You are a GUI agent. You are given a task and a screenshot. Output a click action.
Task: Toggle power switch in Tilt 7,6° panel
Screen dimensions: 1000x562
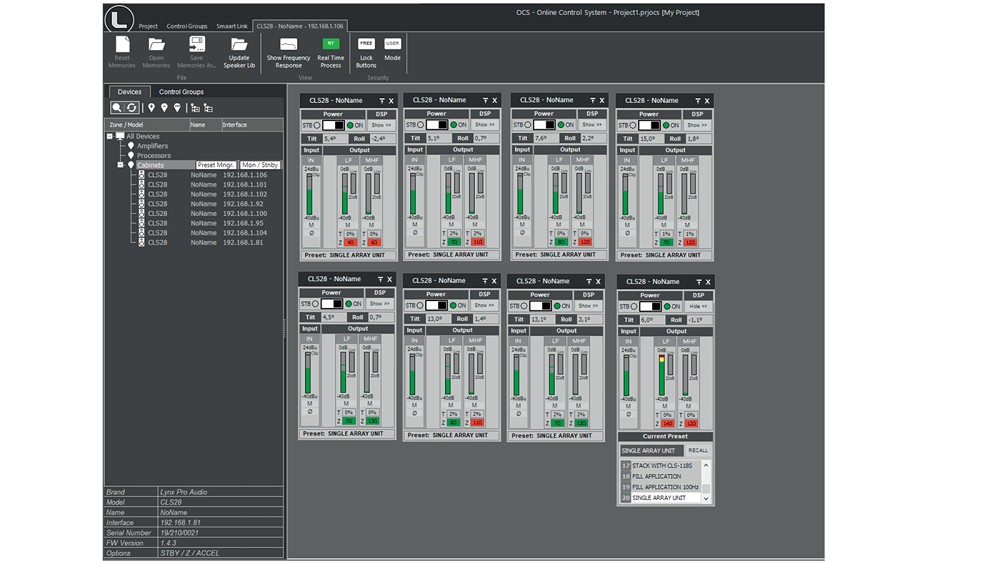point(544,124)
